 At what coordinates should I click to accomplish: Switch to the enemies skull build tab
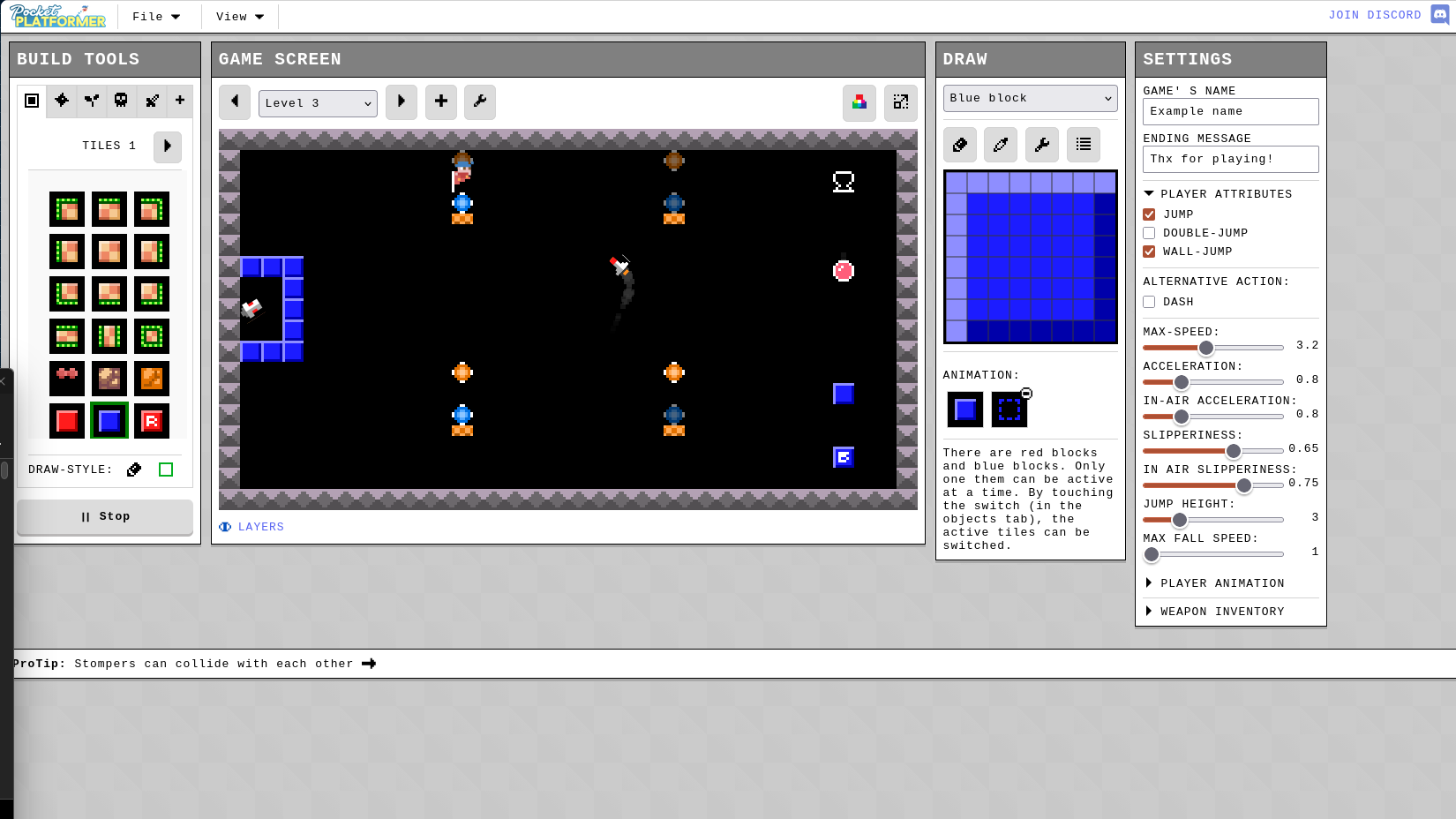(x=121, y=101)
